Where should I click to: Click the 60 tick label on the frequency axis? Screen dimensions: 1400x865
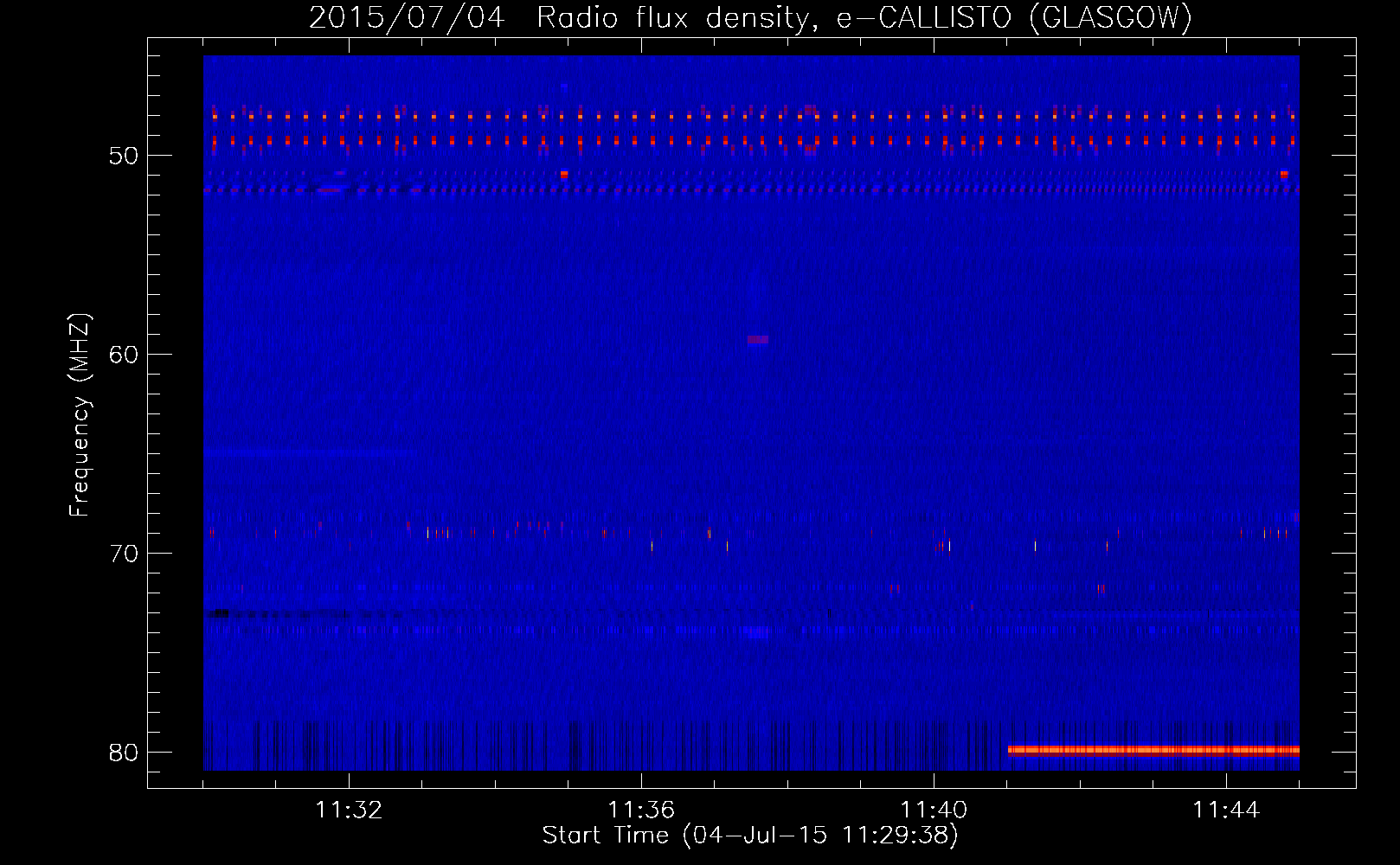click(124, 355)
